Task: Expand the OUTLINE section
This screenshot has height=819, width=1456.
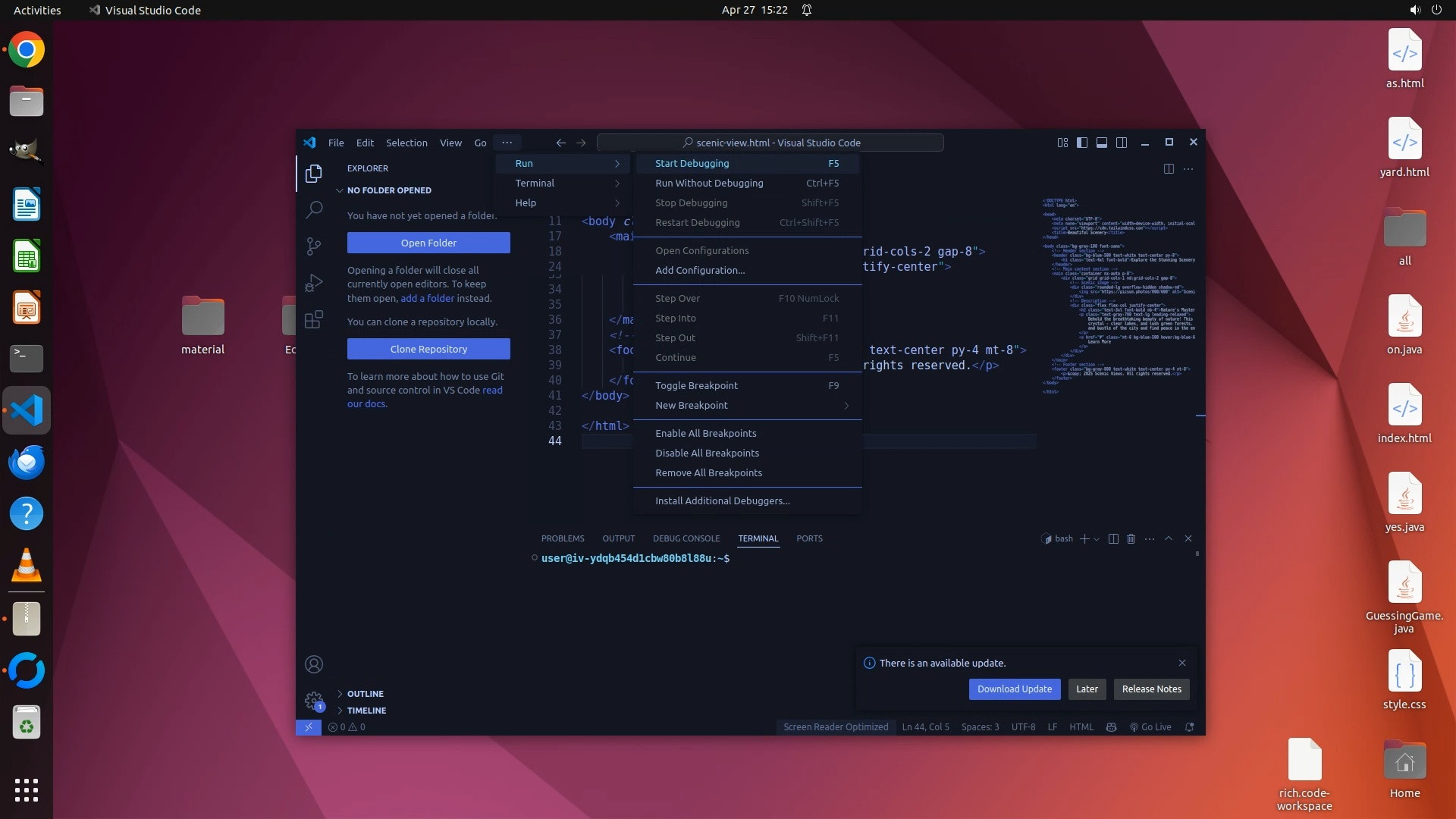Action: [365, 694]
